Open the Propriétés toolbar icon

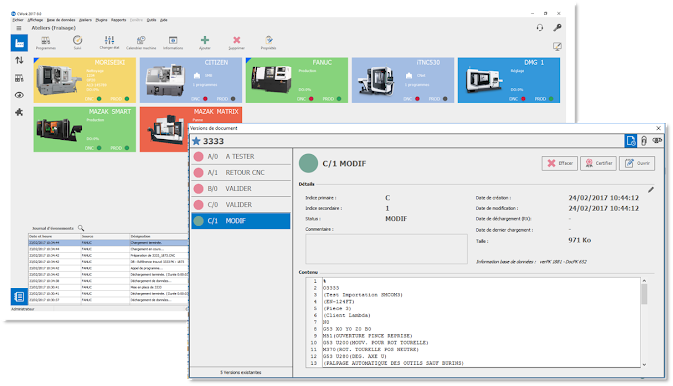(268, 43)
